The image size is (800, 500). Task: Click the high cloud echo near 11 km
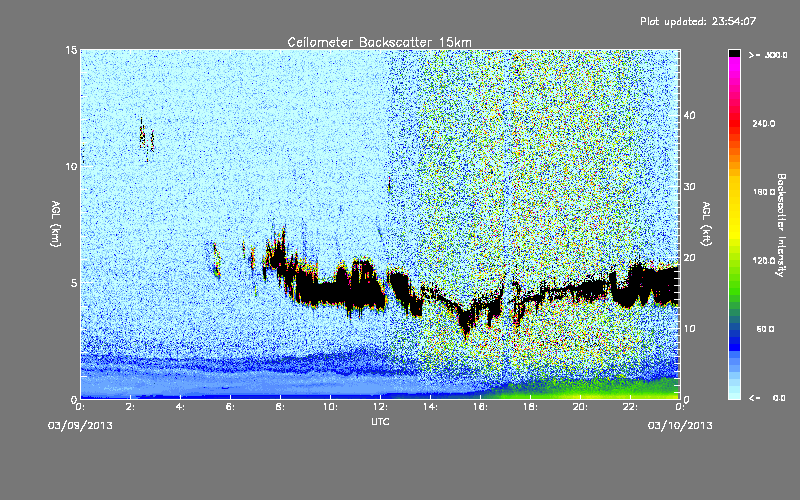146,138
